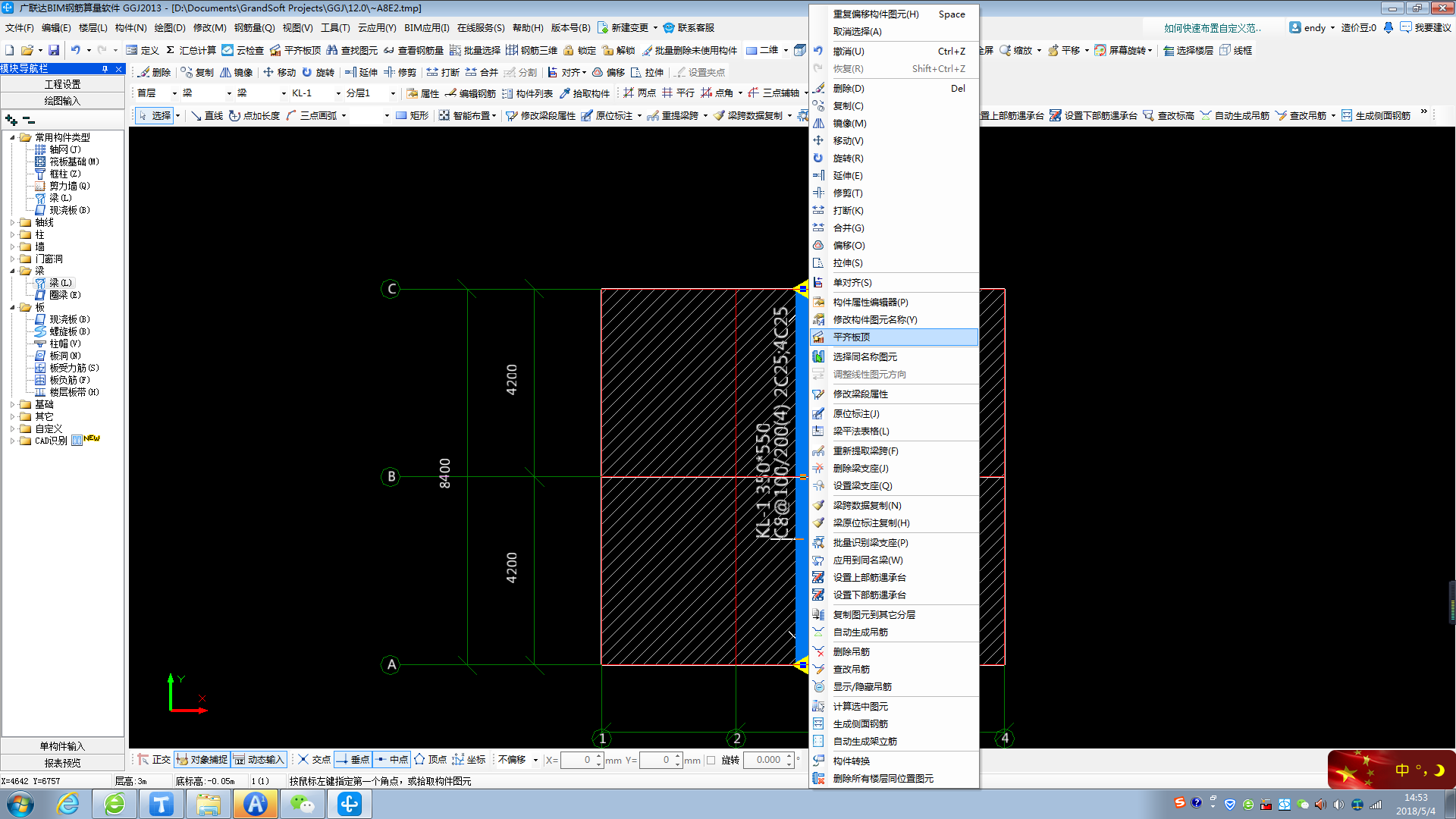1456x819 pixels.
Task: Click 编辑钢筋 edit rebar icon
Action: [x=470, y=93]
